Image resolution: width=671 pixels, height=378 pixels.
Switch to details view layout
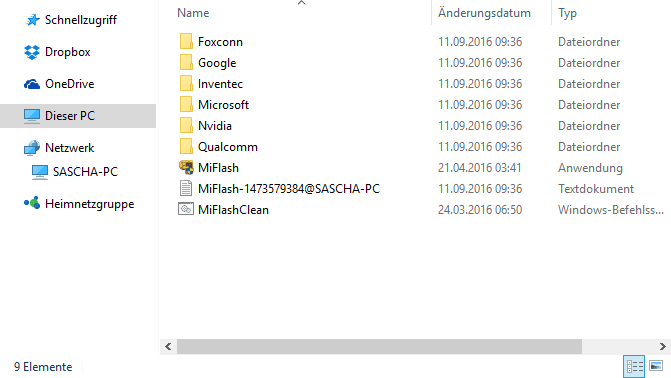(x=634, y=366)
